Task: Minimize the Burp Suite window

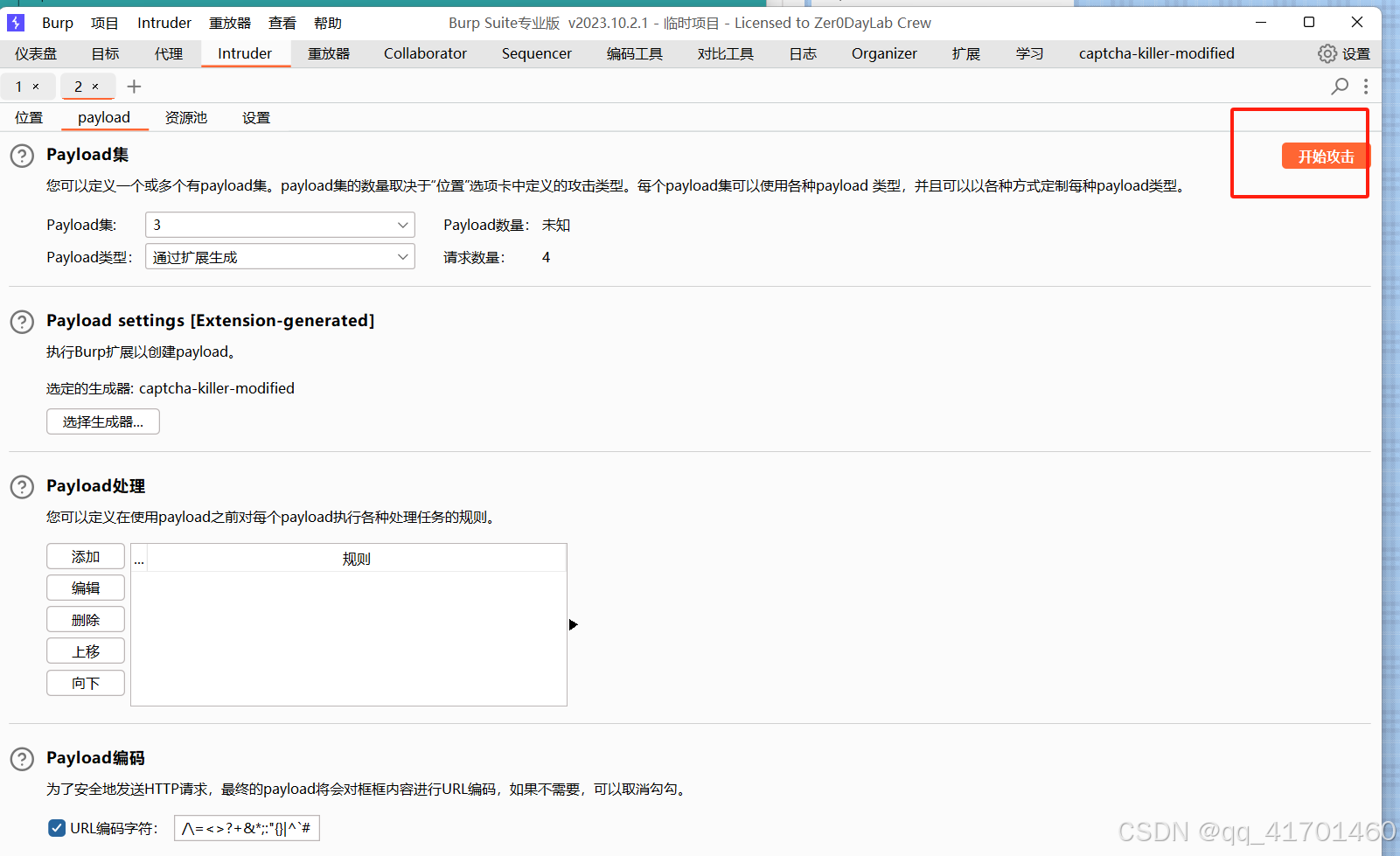Action: tap(1261, 22)
